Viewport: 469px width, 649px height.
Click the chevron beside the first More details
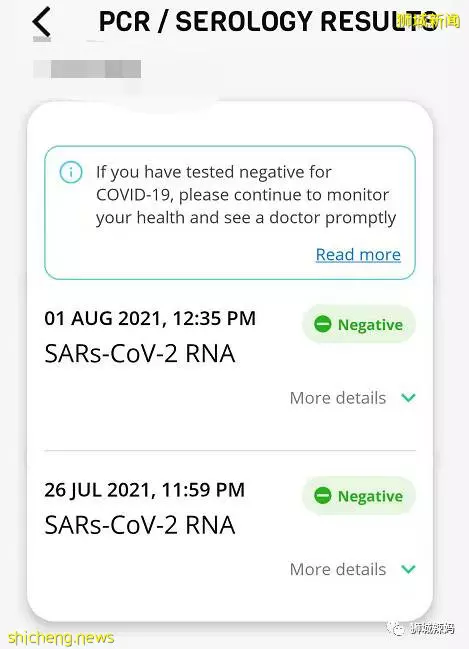pyautogui.click(x=409, y=398)
